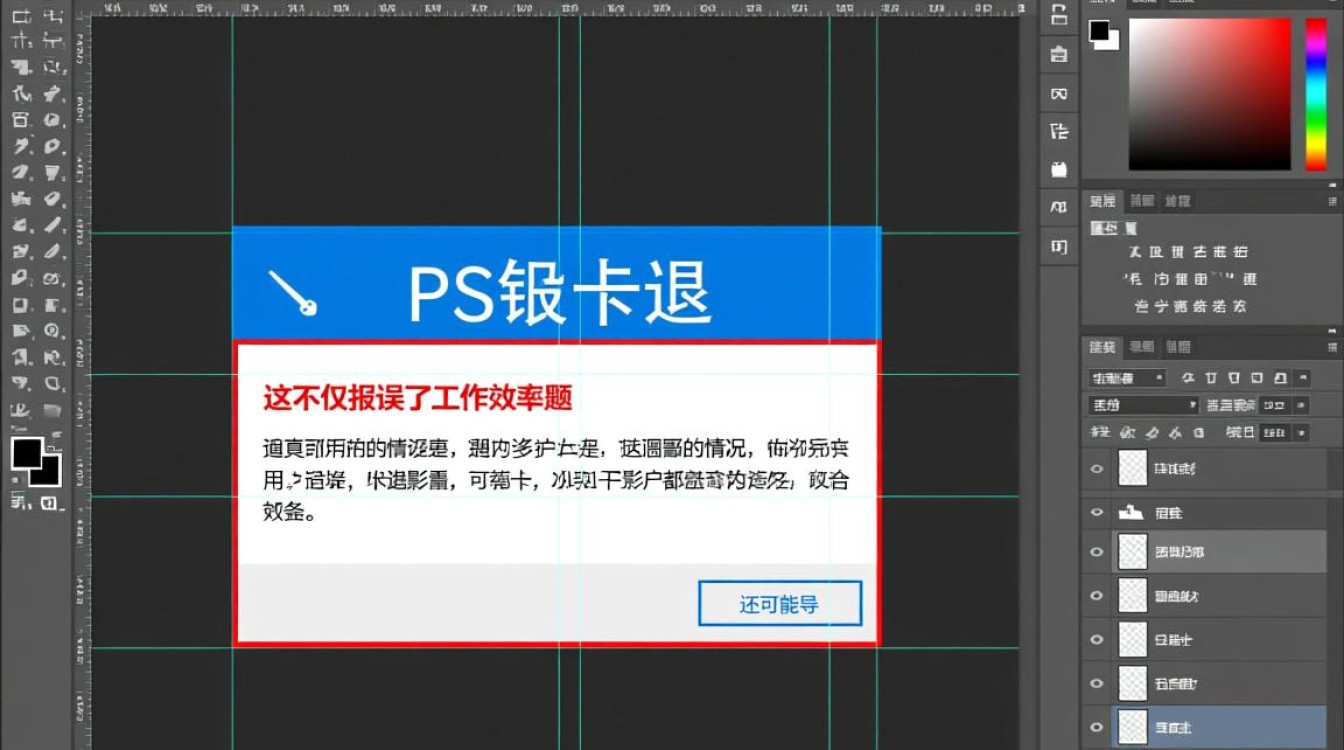Switch to third tab of middle right panel
Screen dimensions: 1344x750
pos(1177,200)
